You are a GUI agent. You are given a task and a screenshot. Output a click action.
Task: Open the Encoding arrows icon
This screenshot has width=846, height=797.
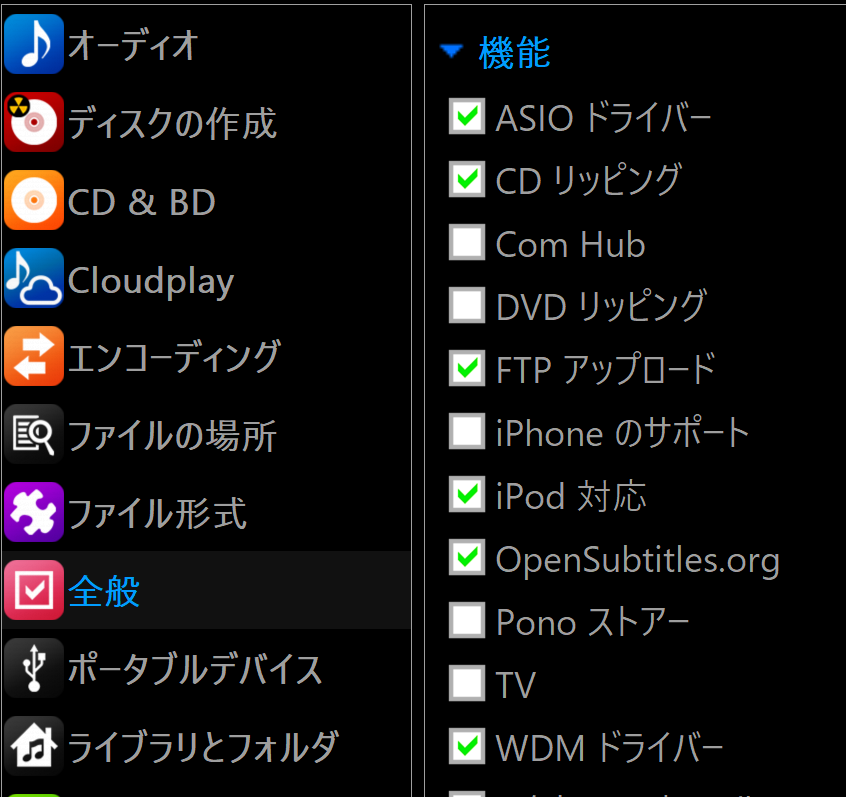(x=34, y=357)
